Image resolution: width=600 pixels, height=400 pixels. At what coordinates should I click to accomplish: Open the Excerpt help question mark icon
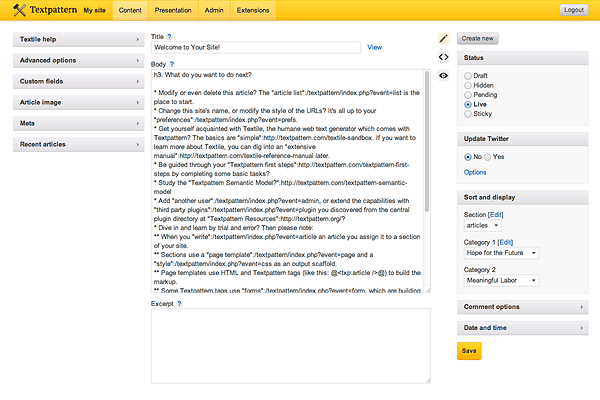point(179,301)
